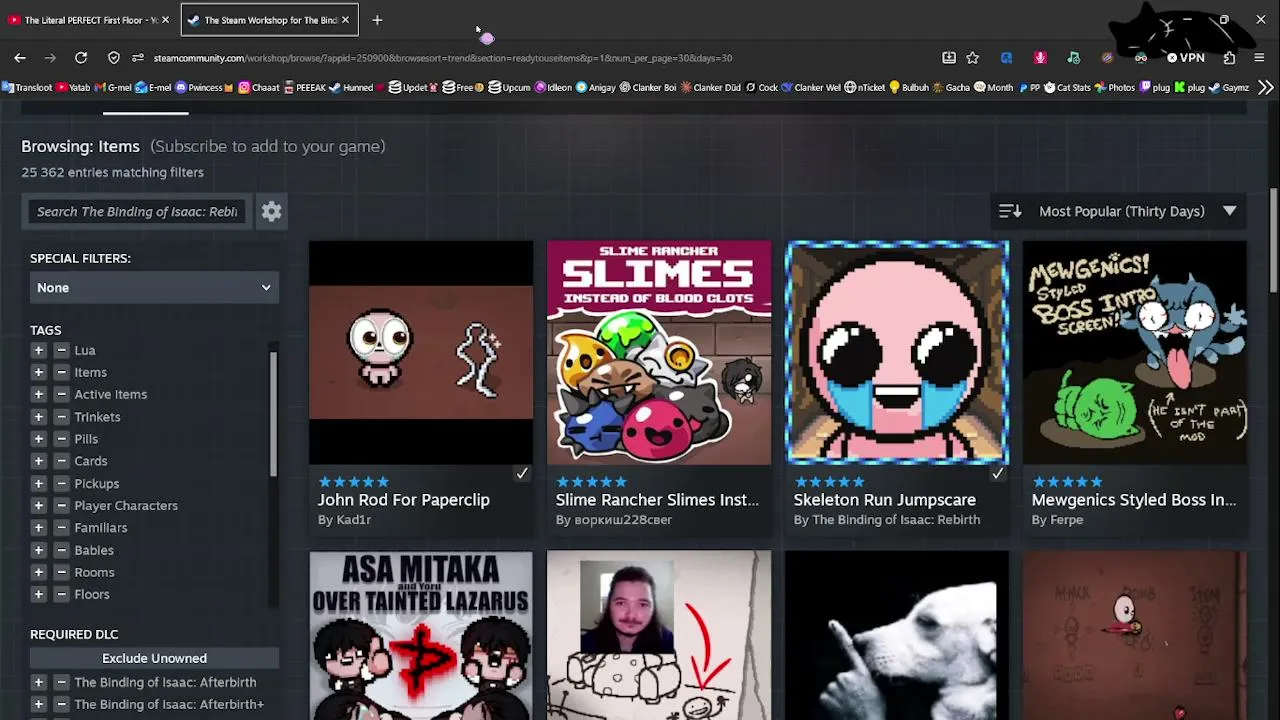The height and width of the screenshot is (720, 1280).
Task: Click the Babies tag label
Action: point(94,550)
